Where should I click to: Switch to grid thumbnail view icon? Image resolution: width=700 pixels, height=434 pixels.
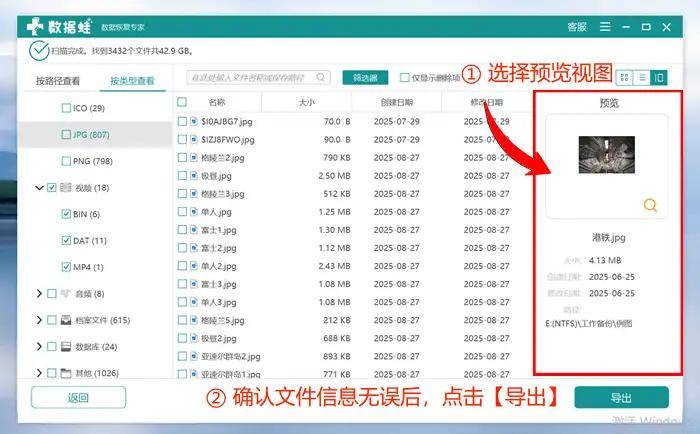(625, 77)
